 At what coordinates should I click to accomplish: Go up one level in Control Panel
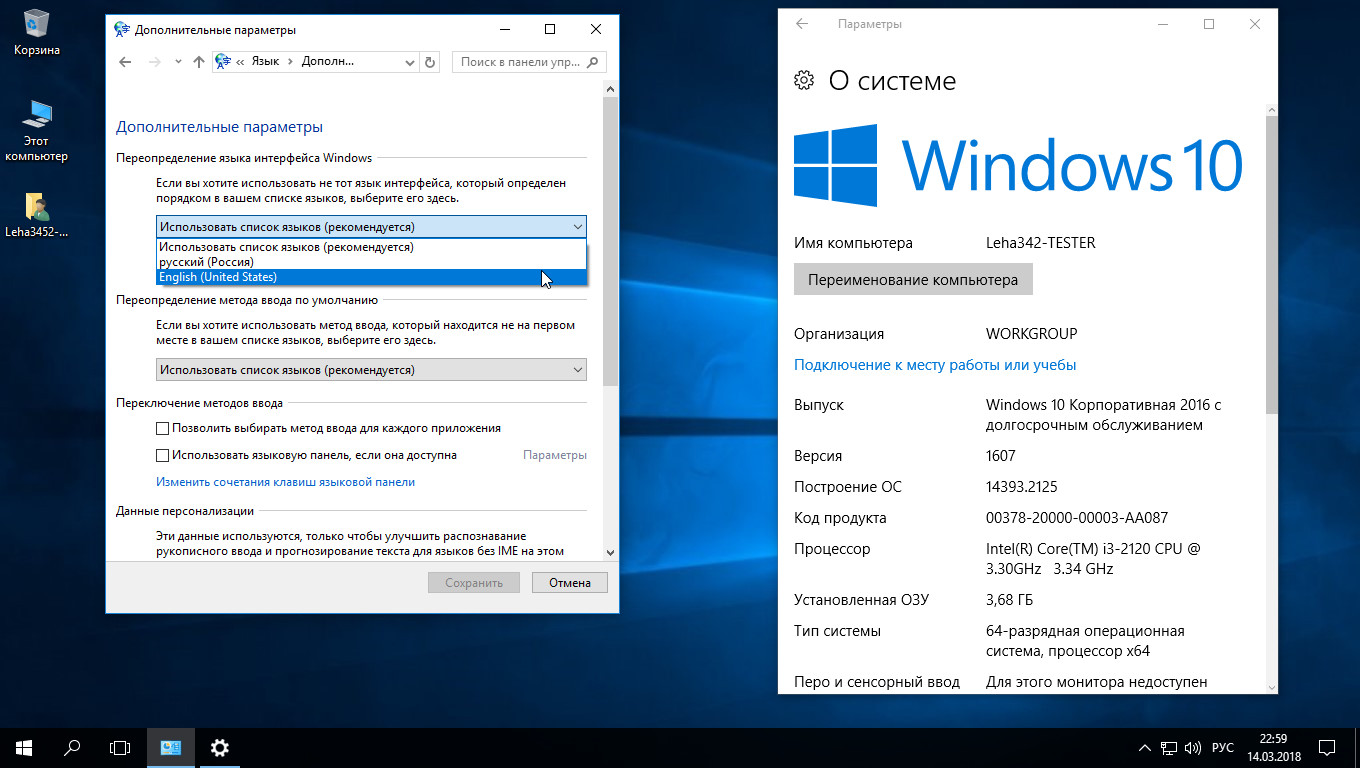[x=198, y=62]
